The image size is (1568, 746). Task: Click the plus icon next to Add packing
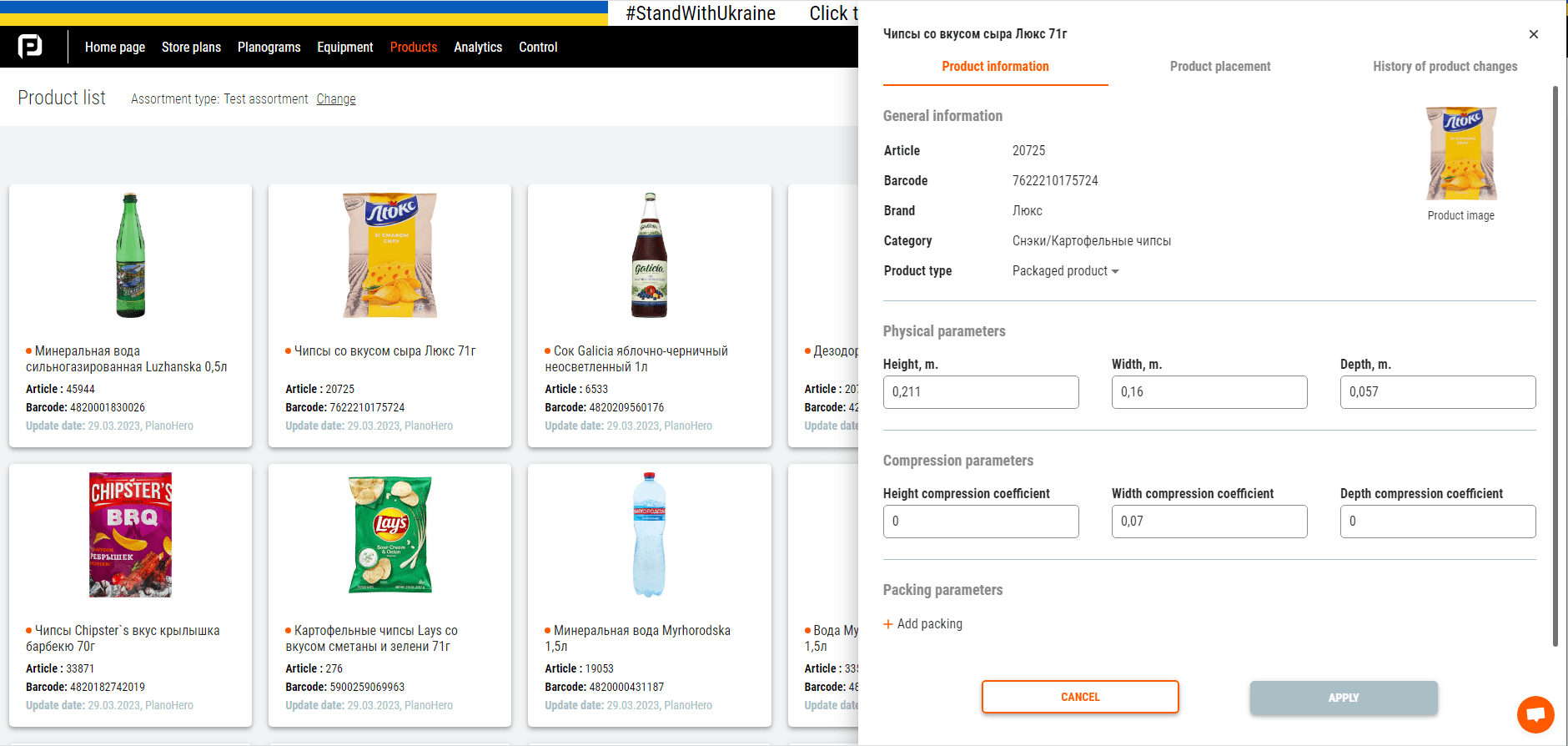[887, 623]
